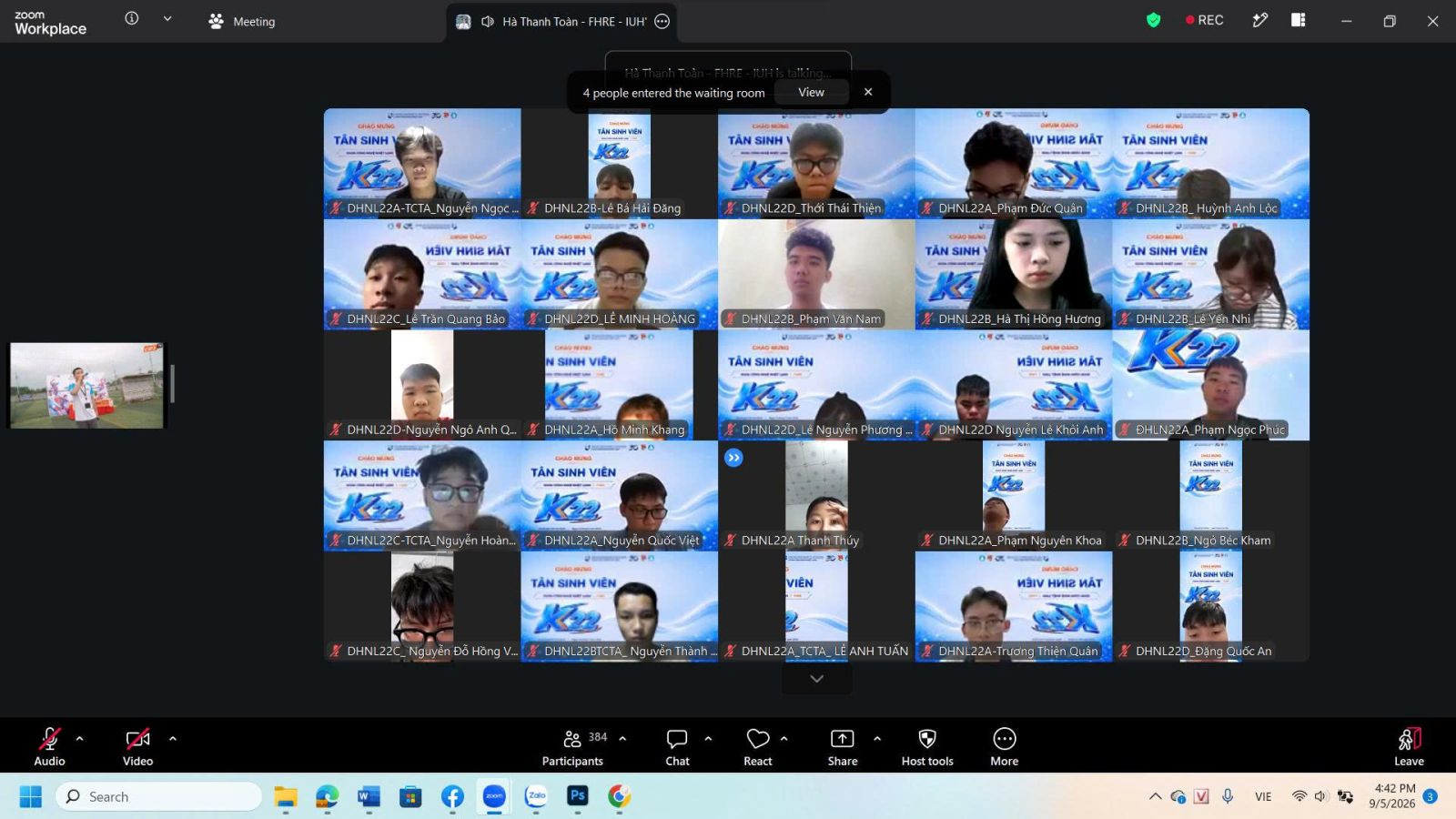This screenshot has width=1456, height=819.
Task: Expand the video settings arrow
Action: pyautogui.click(x=173, y=739)
